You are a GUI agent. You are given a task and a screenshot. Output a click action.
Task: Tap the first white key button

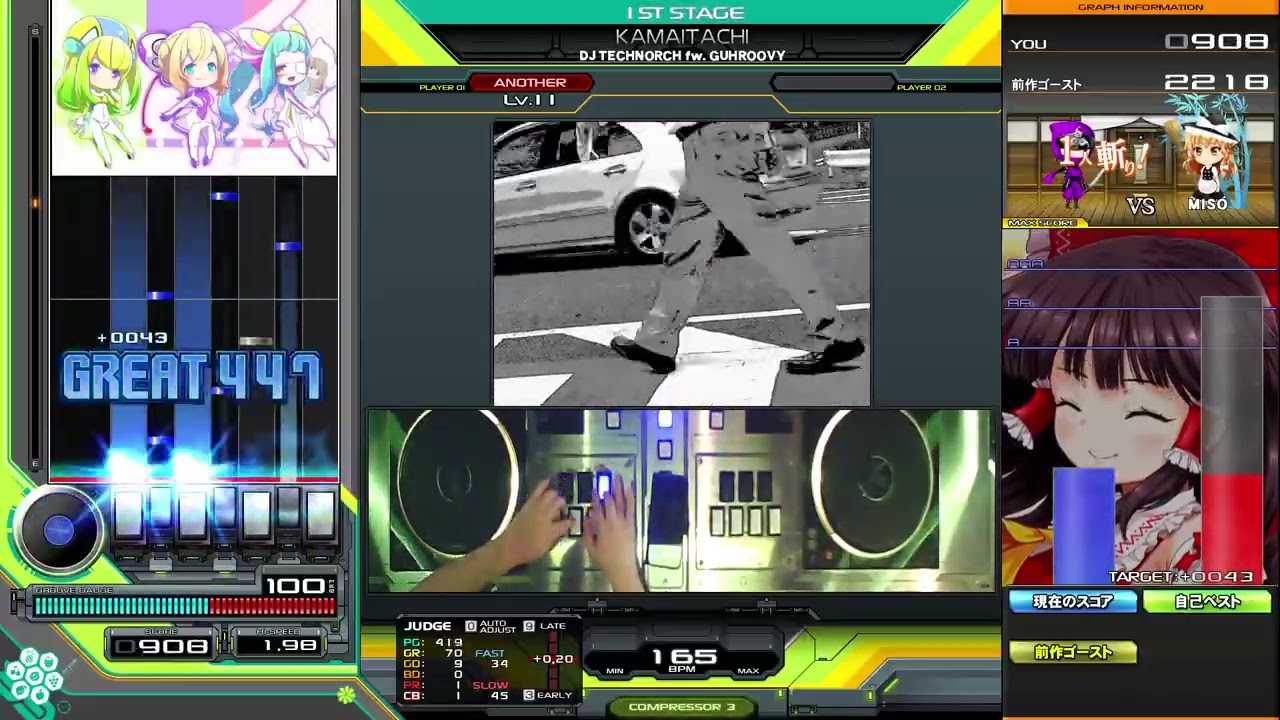tap(128, 516)
